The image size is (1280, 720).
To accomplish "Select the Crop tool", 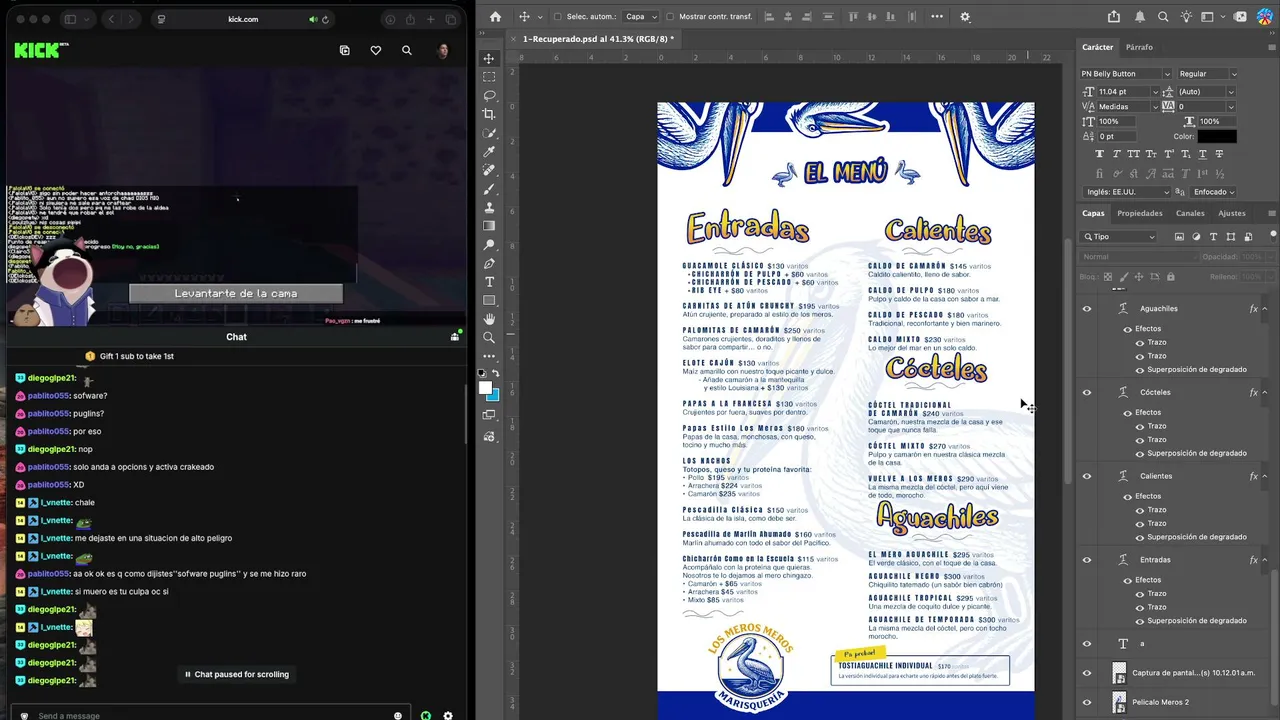I will point(489,114).
